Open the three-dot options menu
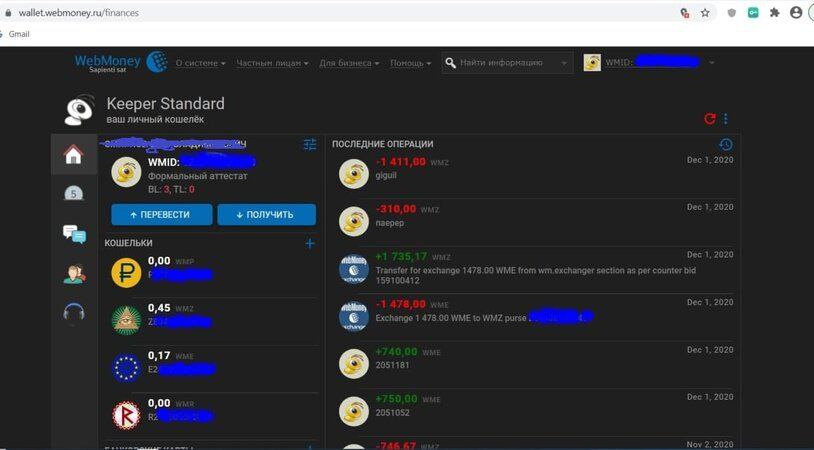This screenshot has height=450, width=814. tap(726, 119)
